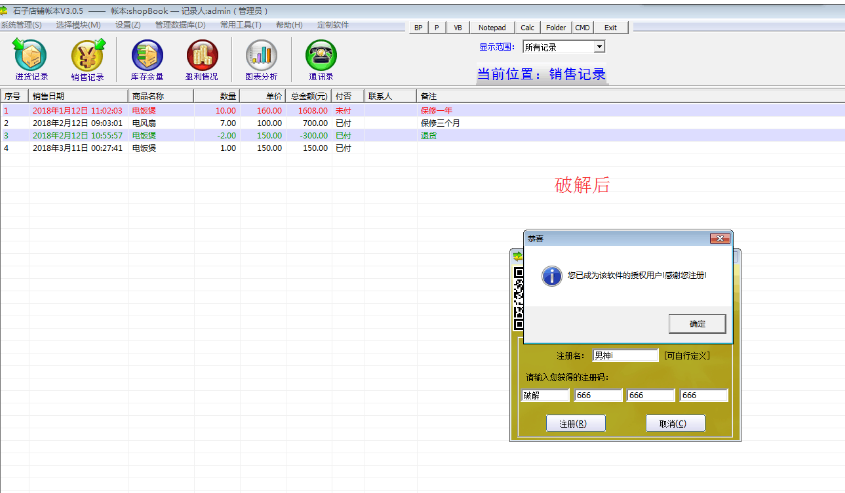Click the fourth registration code field
This screenshot has height=493, width=845.
(x=704, y=395)
